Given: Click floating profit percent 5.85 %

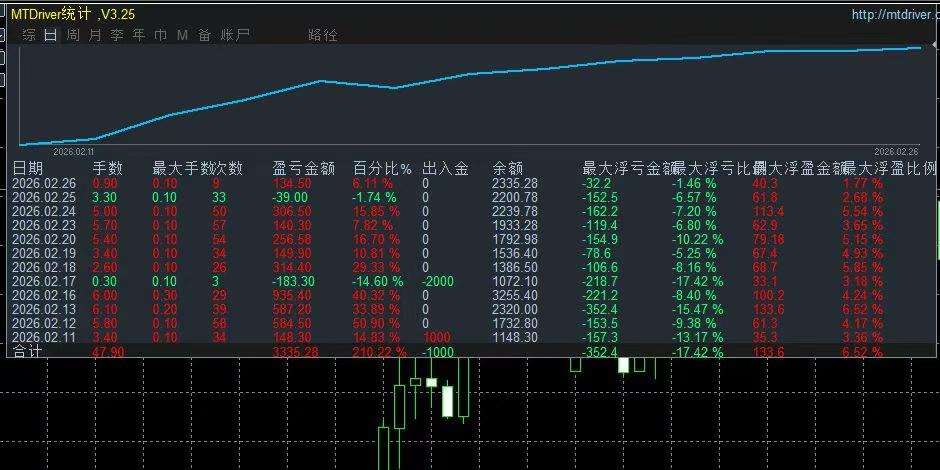Looking at the screenshot, I should click(x=863, y=267).
